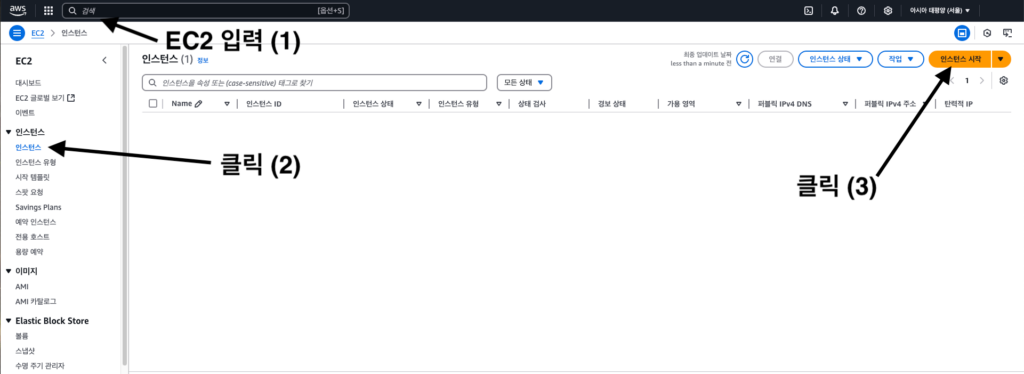1024x374 pixels.
Task: Collapse the Elastic Block Store section
Action: pos(8,321)
